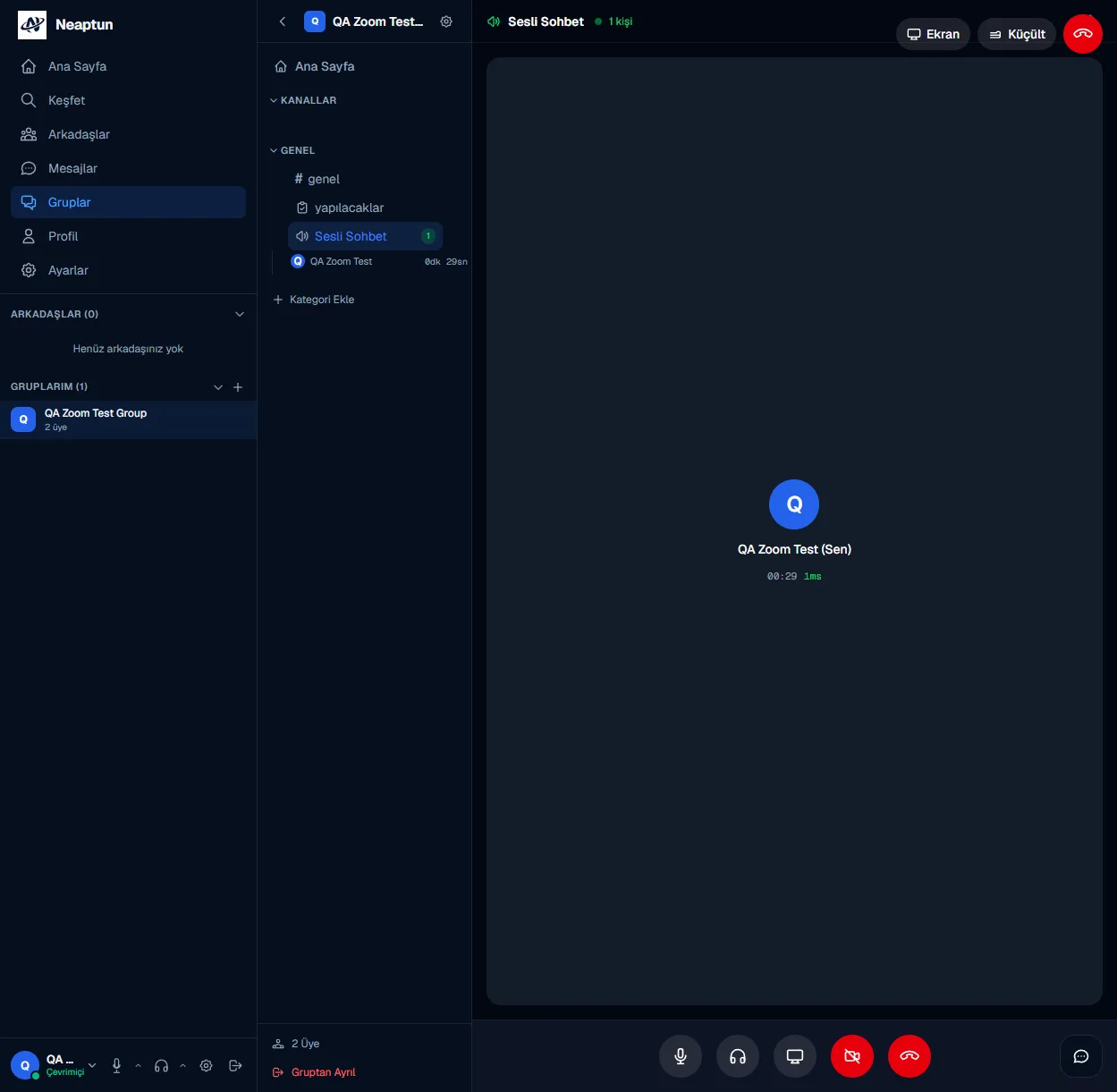Open Mesajlar in the sidebar

(128, 168)
